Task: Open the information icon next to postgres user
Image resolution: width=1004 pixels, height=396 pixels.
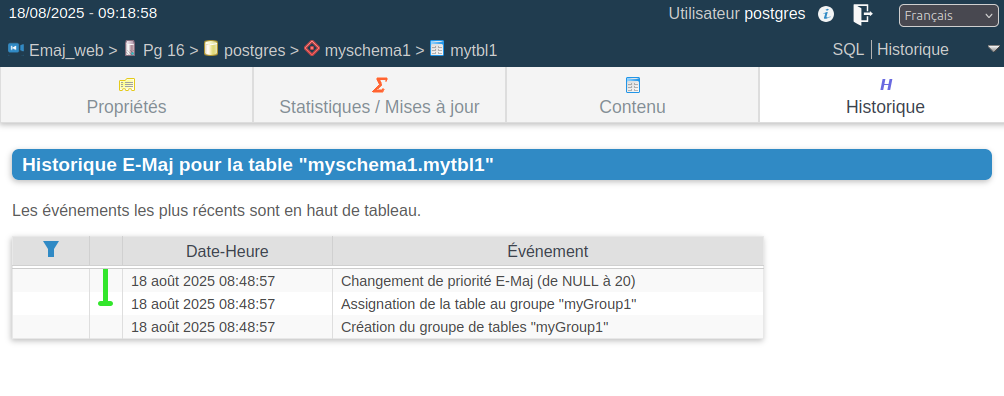Action: pos(826,14)
